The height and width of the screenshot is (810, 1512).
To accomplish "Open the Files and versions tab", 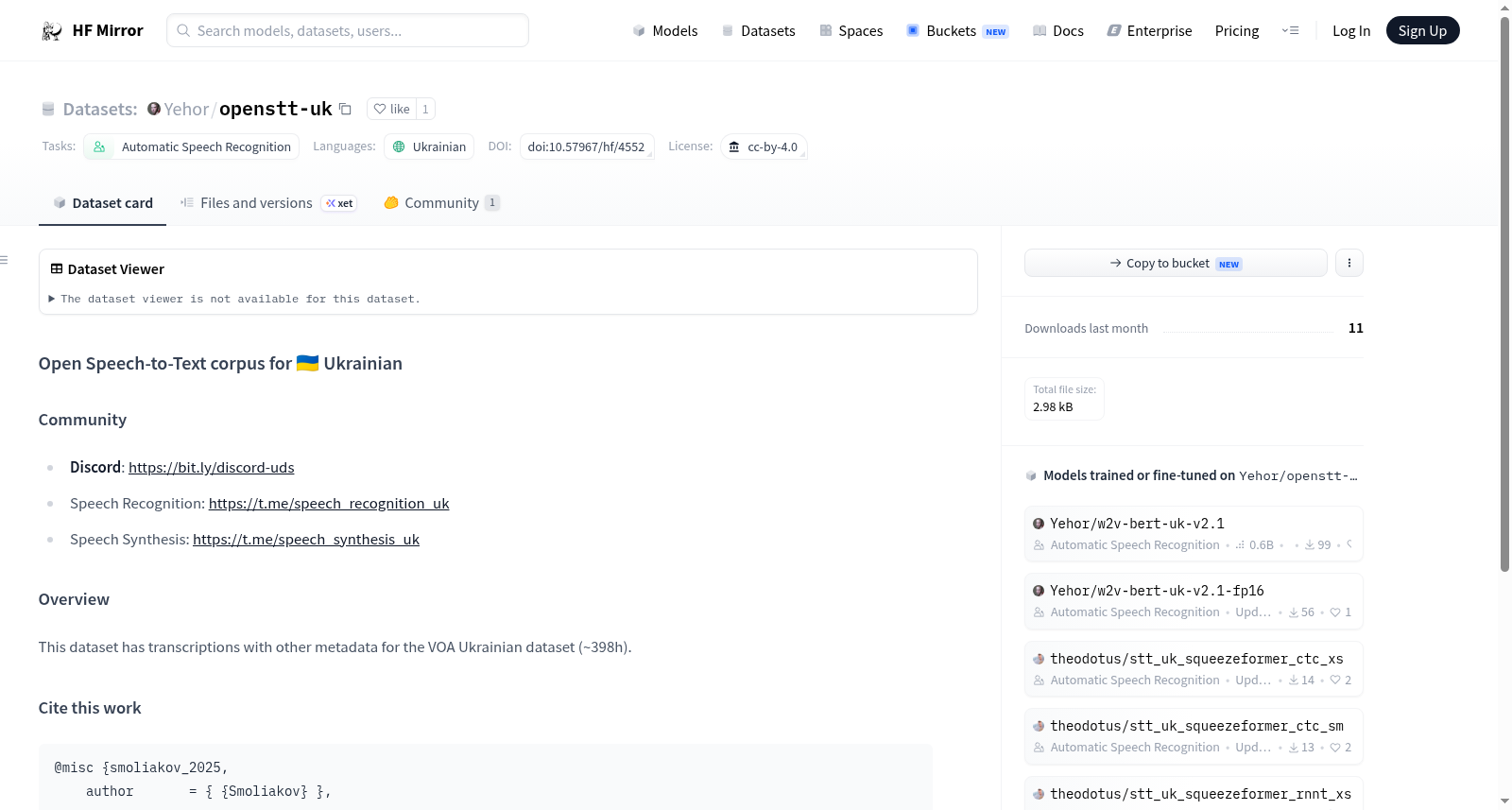I will pos(269,203).
